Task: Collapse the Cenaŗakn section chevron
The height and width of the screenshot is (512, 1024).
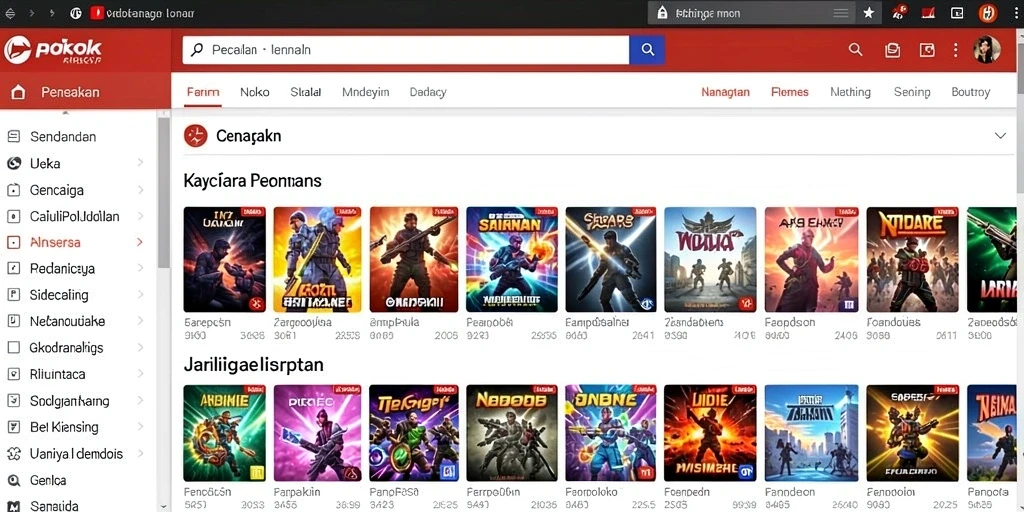Action: click(1000, 136)
